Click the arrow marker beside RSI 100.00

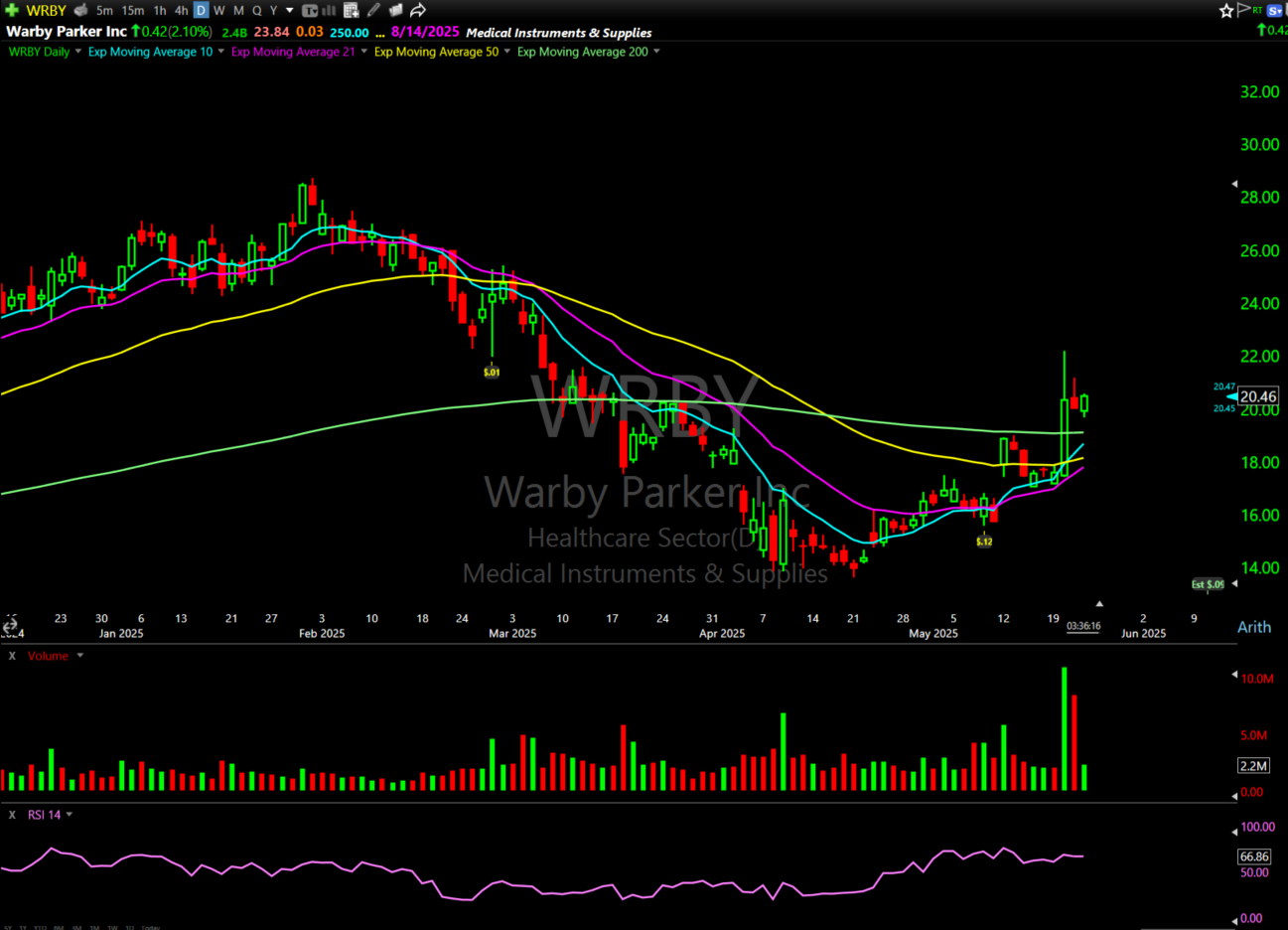pos(1234,831)
